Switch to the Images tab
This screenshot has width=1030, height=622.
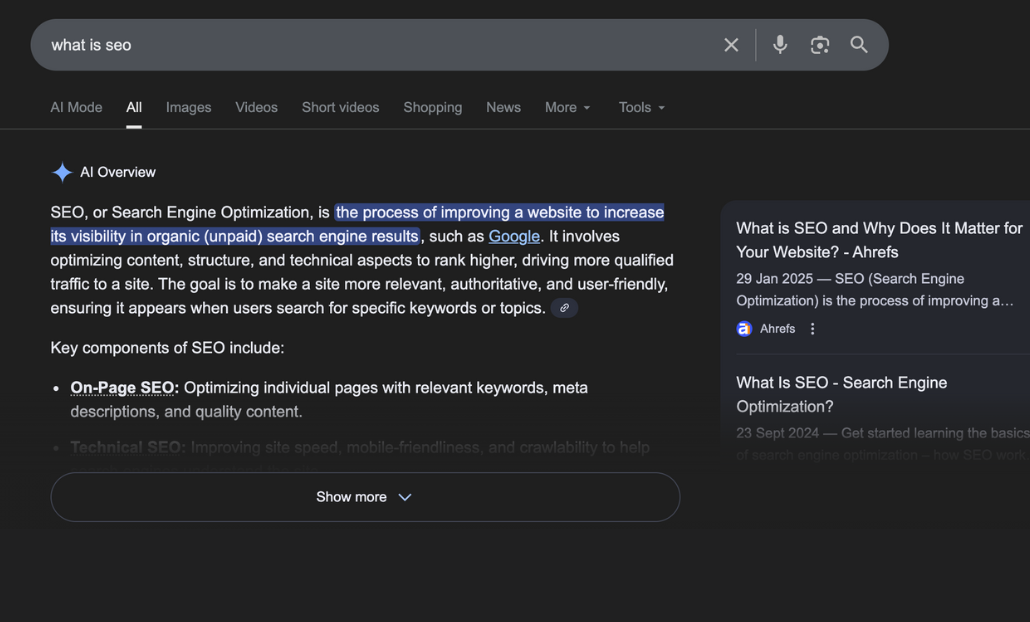pyautogui.click(x=188, y=107)
